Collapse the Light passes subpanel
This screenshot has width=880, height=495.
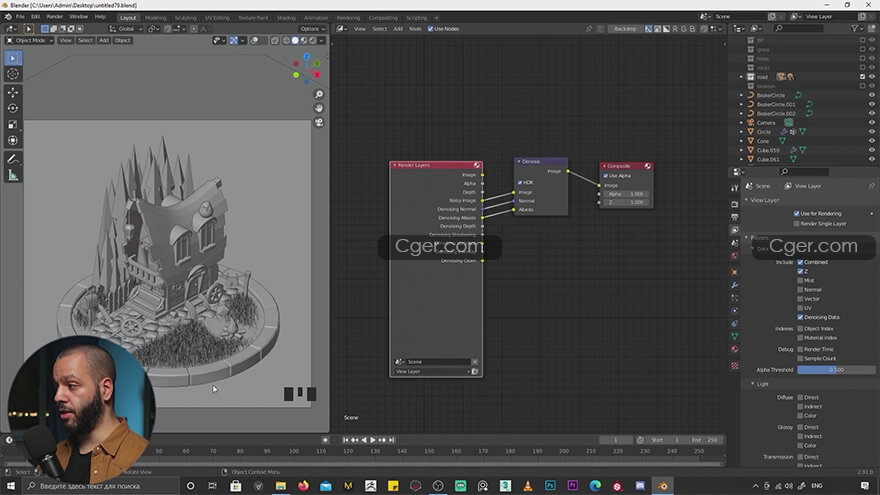[x=753, y=384]
